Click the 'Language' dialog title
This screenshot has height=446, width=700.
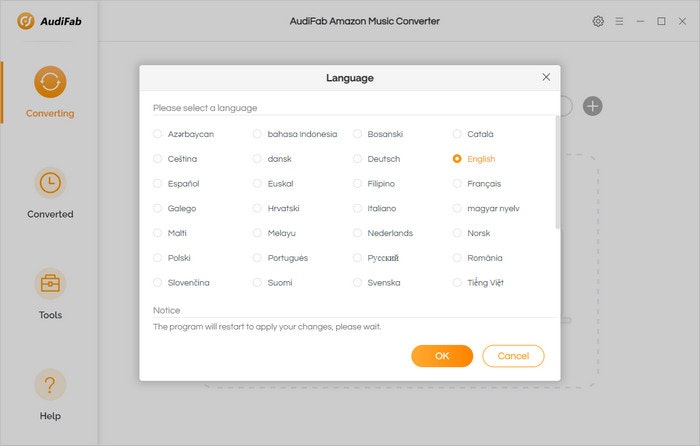[x=350, y=78]
